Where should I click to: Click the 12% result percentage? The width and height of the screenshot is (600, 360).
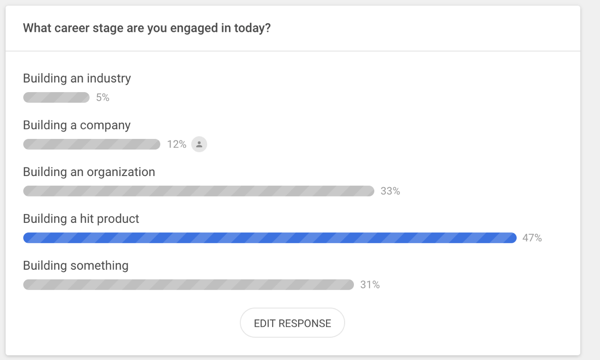pyautogui.click(x=176, y=144)
